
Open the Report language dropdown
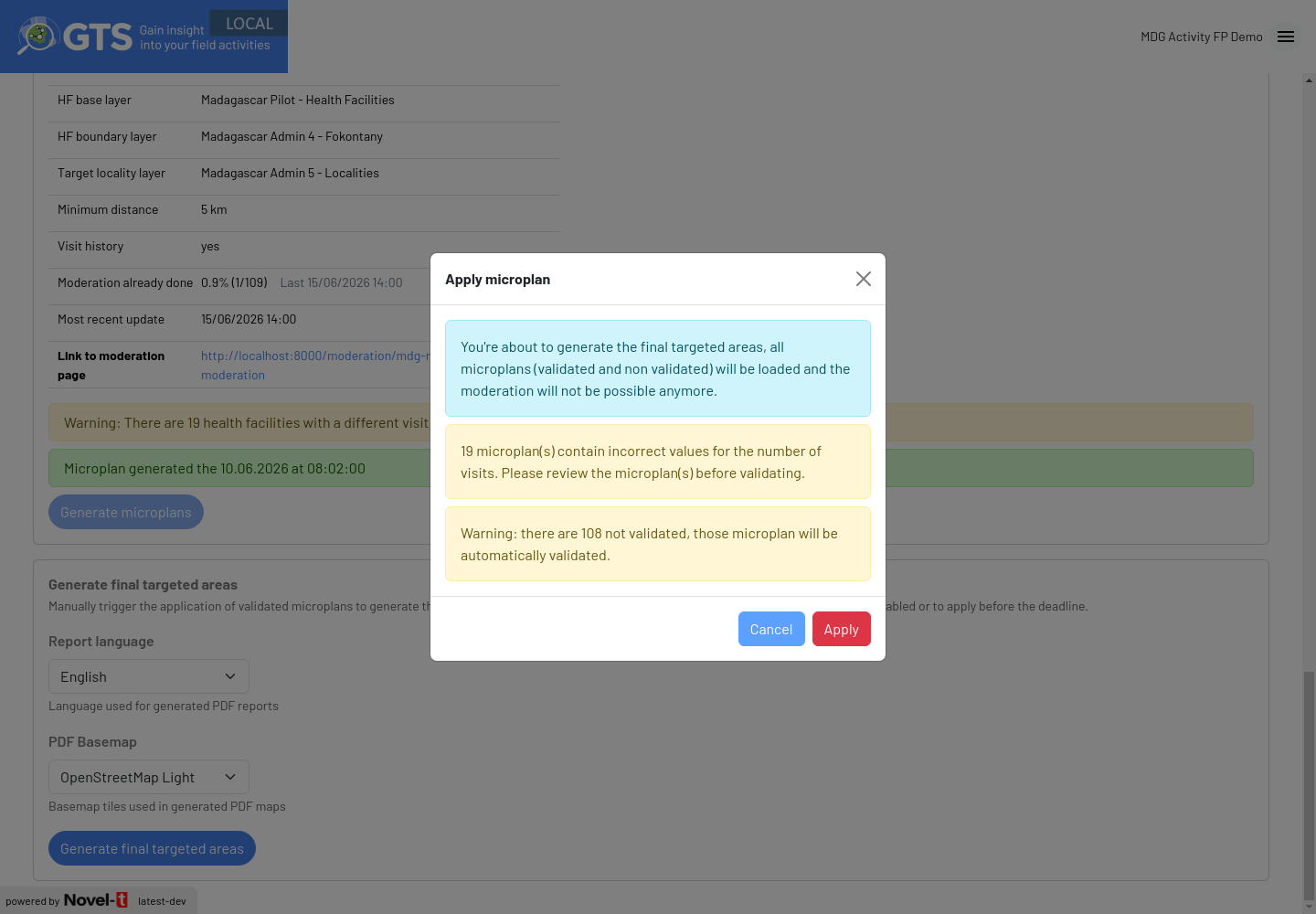click(149, 676)
